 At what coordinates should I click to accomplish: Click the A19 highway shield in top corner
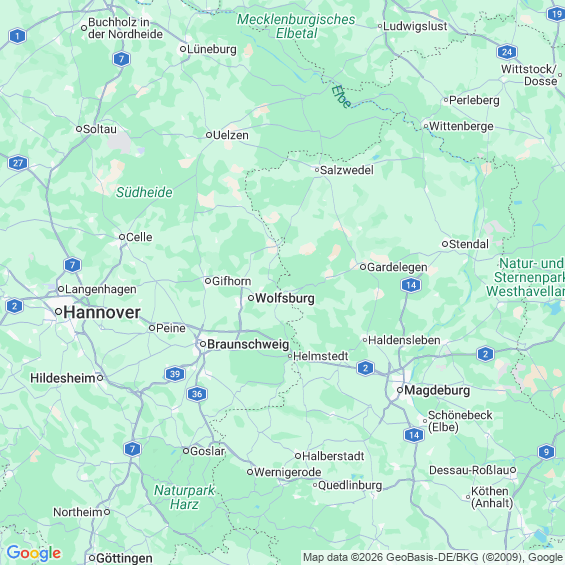coord(556,14)
